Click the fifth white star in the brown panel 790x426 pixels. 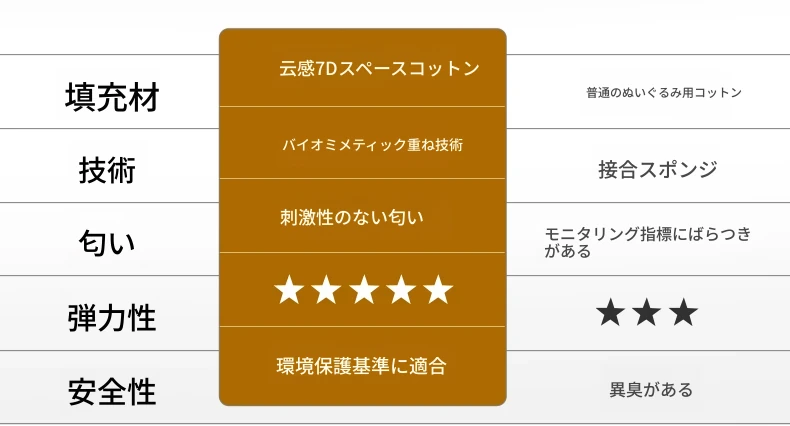click(x=438, y=290)
